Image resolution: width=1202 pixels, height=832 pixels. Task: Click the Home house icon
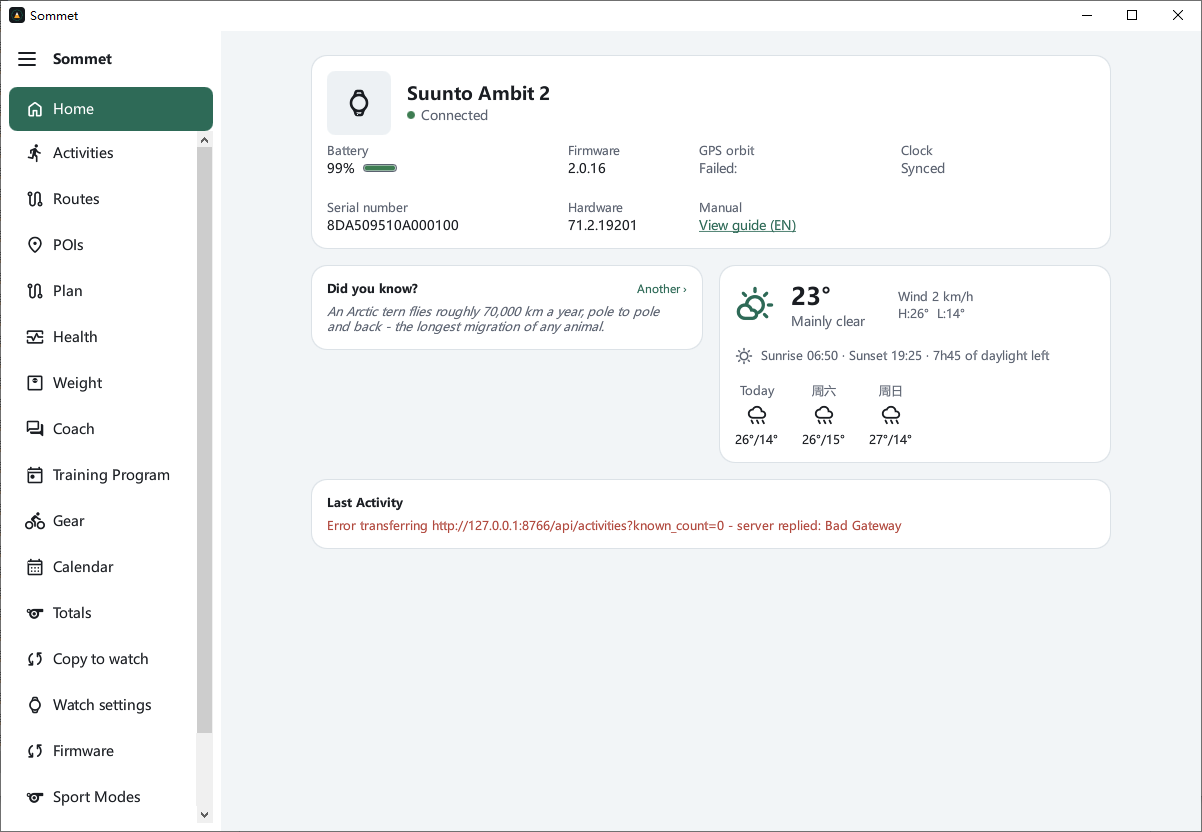[x=35, y=109]
